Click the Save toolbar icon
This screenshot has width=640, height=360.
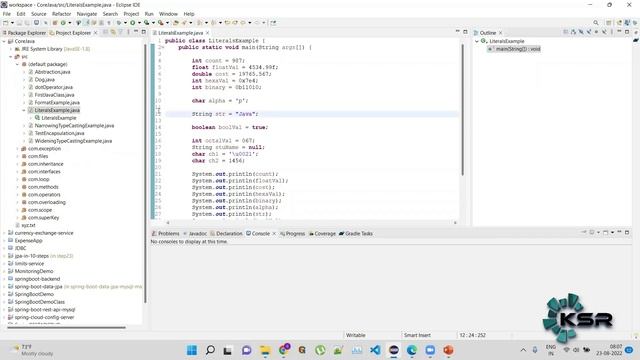pos(19,23)
